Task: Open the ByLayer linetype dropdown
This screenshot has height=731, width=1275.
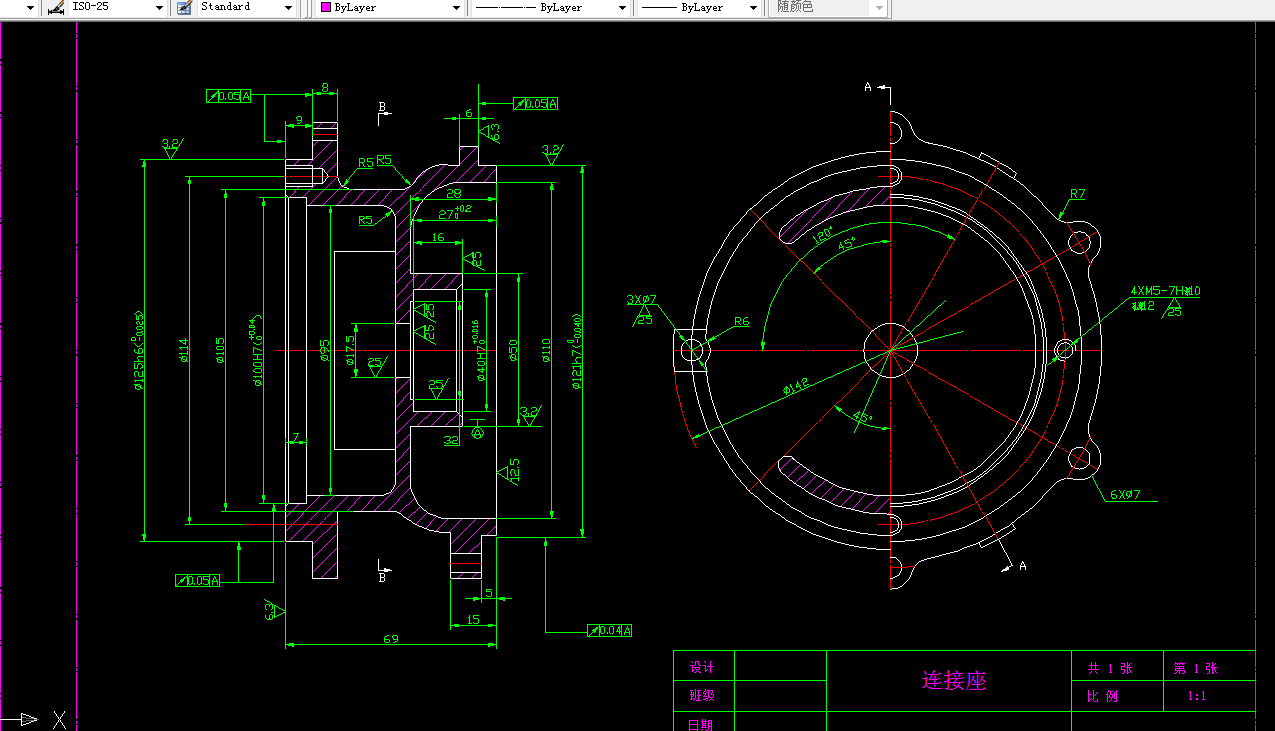Action: tap(621, 7)
